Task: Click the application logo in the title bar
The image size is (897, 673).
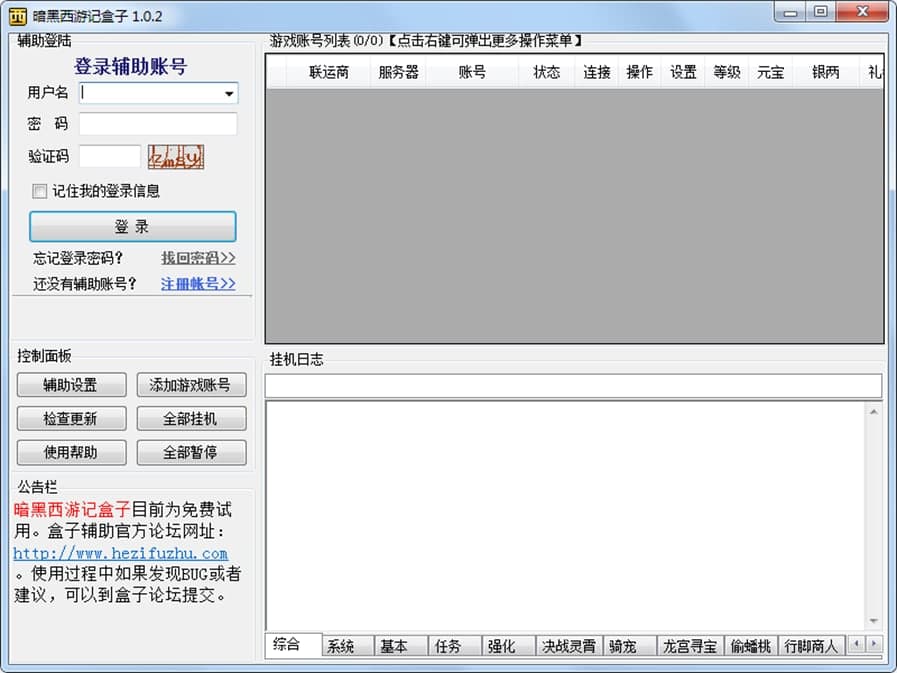Action: [16, 13]
